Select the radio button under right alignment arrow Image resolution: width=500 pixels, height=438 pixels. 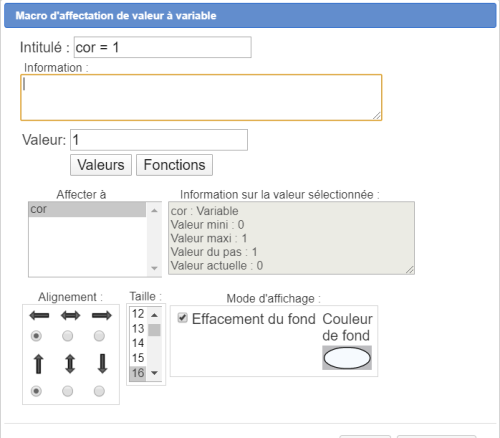[x=99, y=336]
